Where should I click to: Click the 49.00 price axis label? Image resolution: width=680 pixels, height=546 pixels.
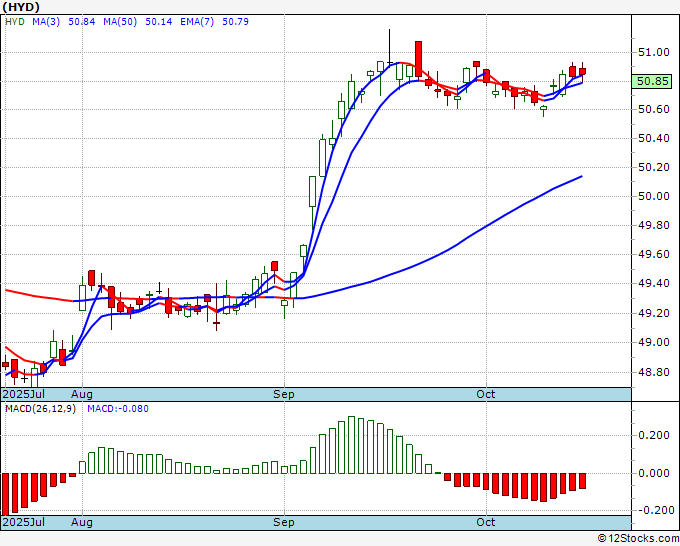coord(654,343)
